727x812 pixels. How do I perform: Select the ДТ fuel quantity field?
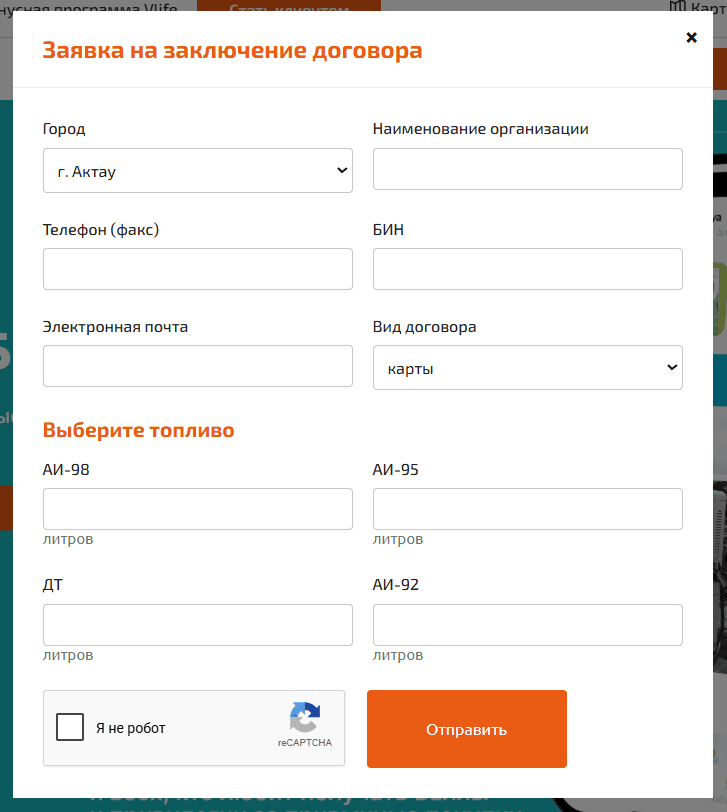coord(198,625)
